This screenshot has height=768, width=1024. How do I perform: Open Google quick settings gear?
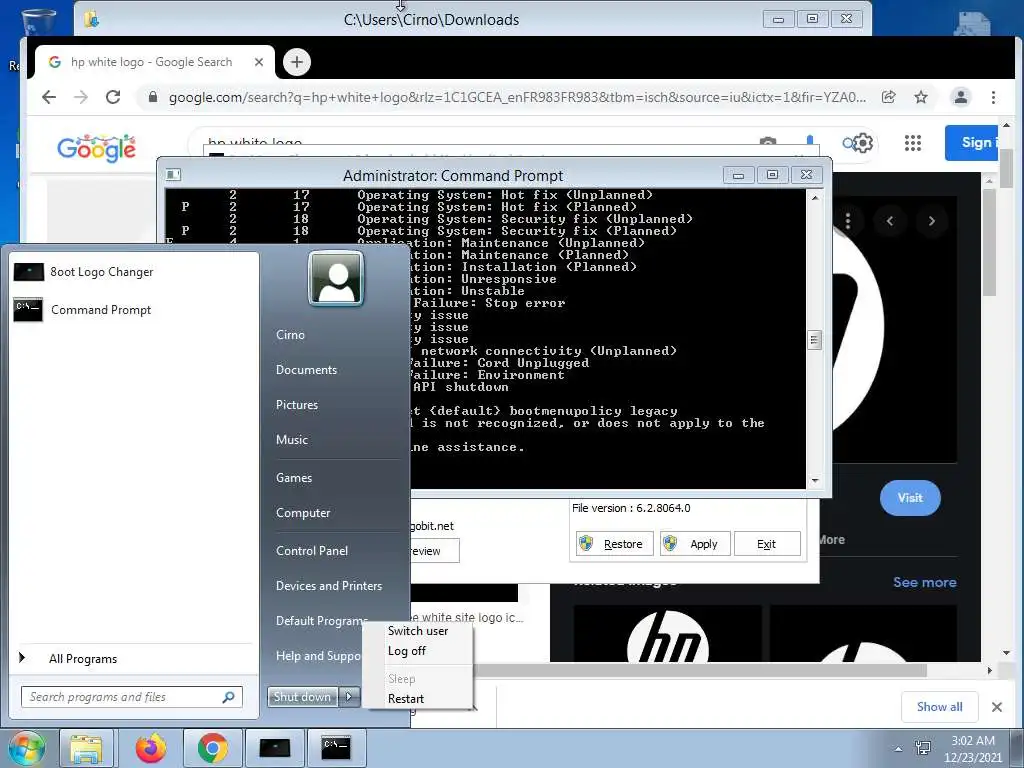(x=863, y=143)
